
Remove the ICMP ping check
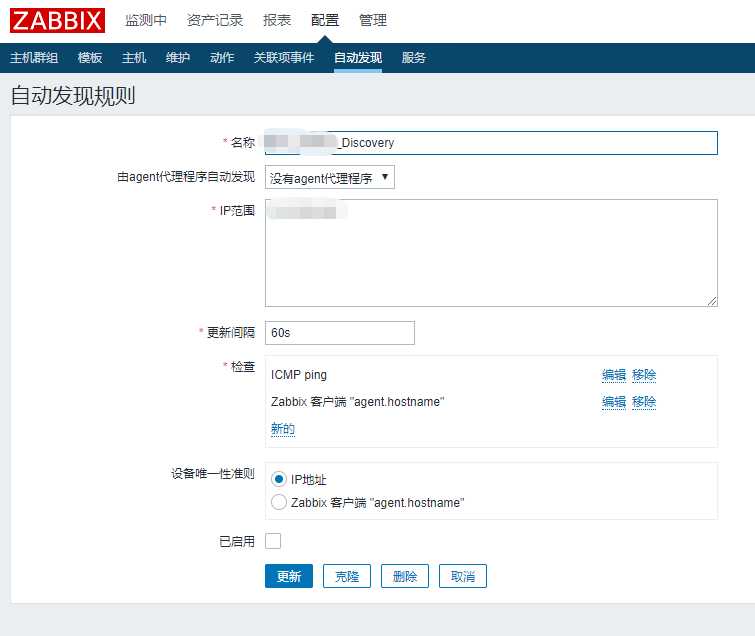(644, 375)
